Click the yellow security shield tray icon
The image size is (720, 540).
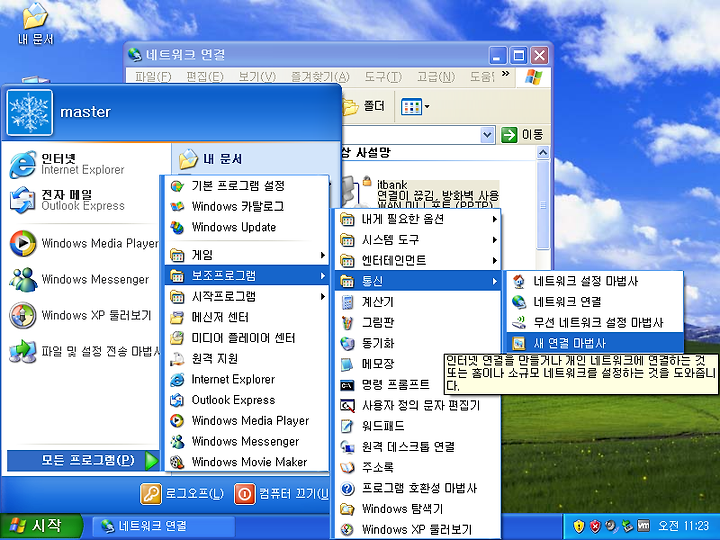click(579, 526)
